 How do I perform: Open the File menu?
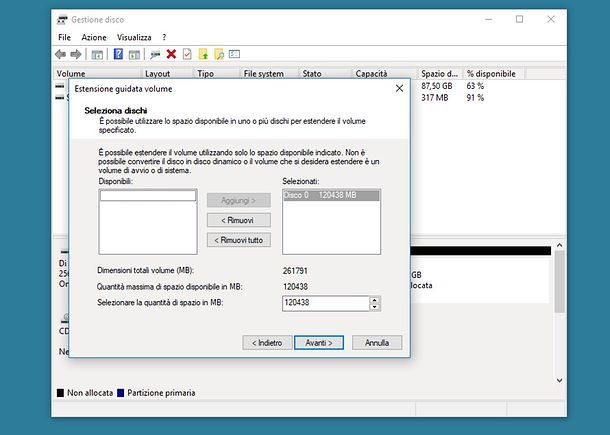(x=64, y=37)
